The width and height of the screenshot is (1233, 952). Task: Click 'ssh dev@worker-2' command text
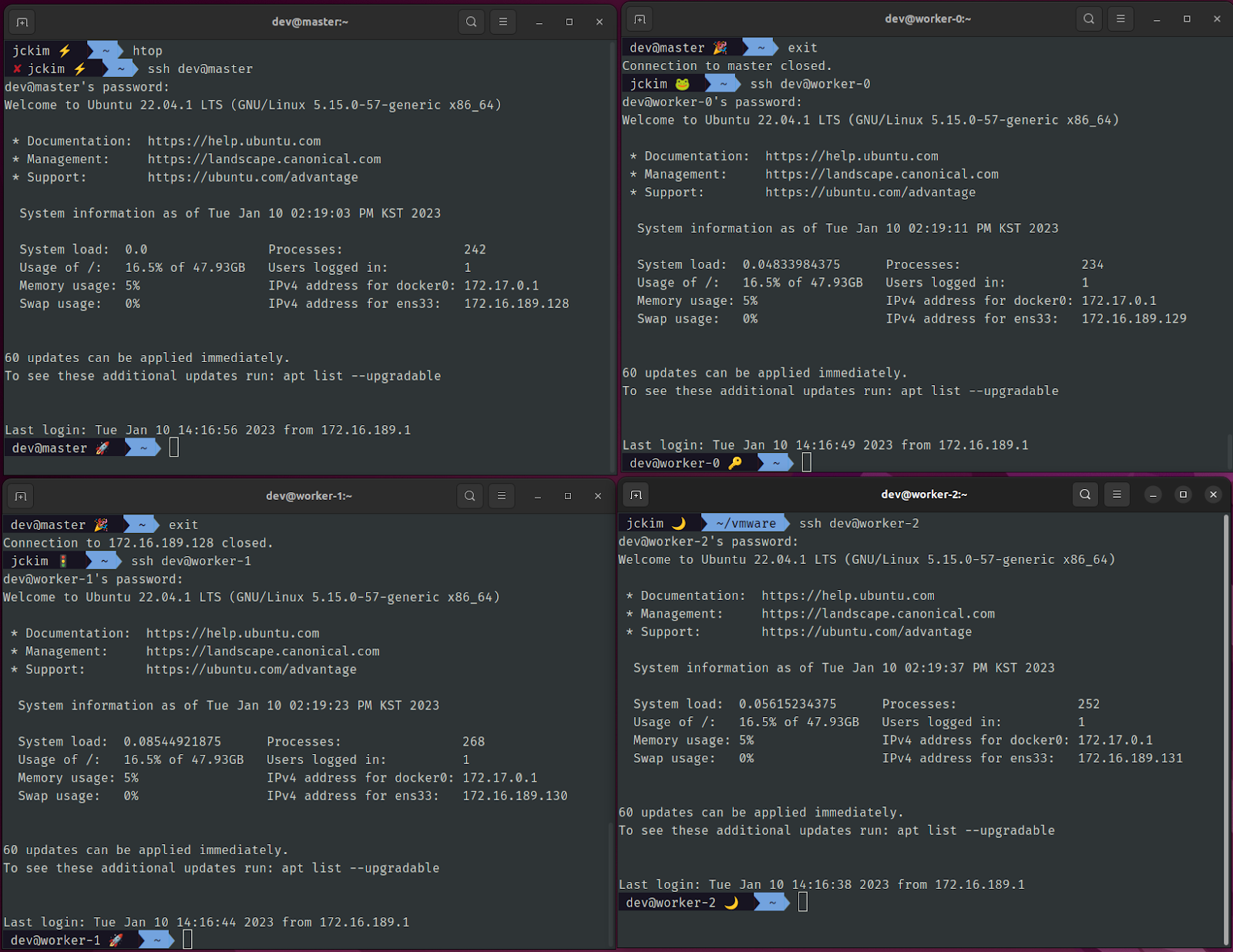point(858,523)
